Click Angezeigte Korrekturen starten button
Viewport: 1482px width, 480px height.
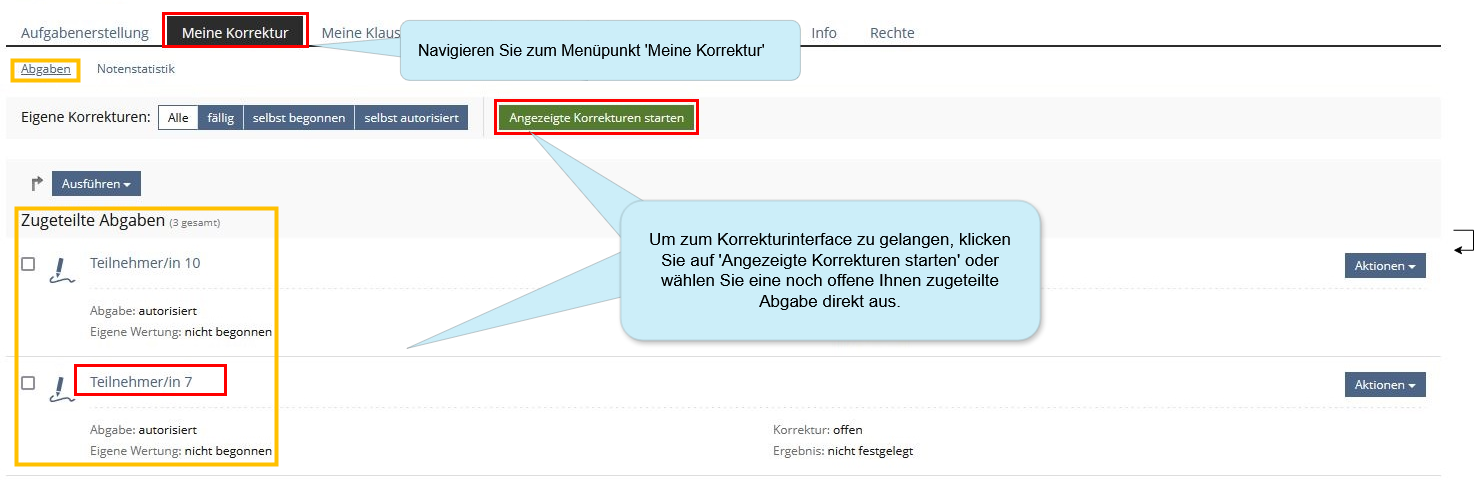(597, 118)
